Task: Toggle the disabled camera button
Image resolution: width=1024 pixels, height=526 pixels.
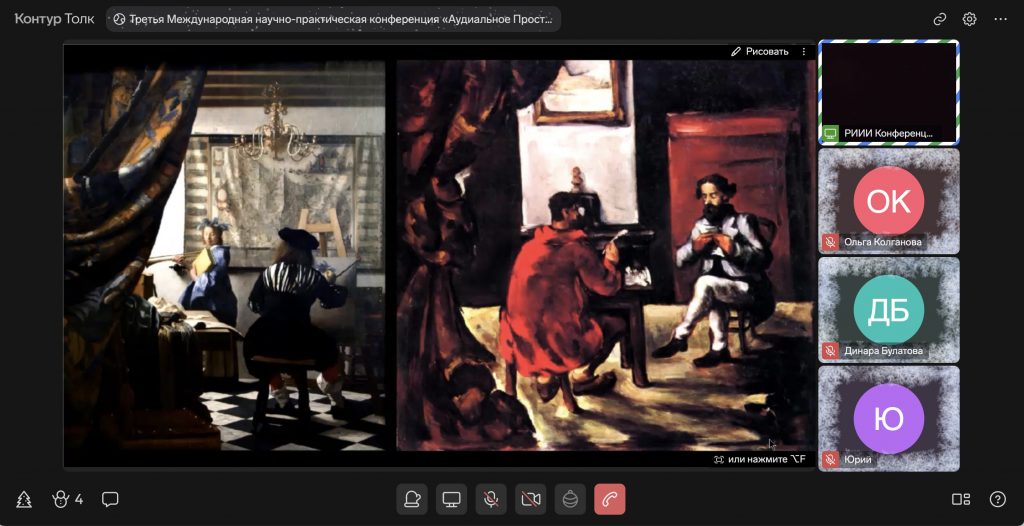Action: coord(531,498)
